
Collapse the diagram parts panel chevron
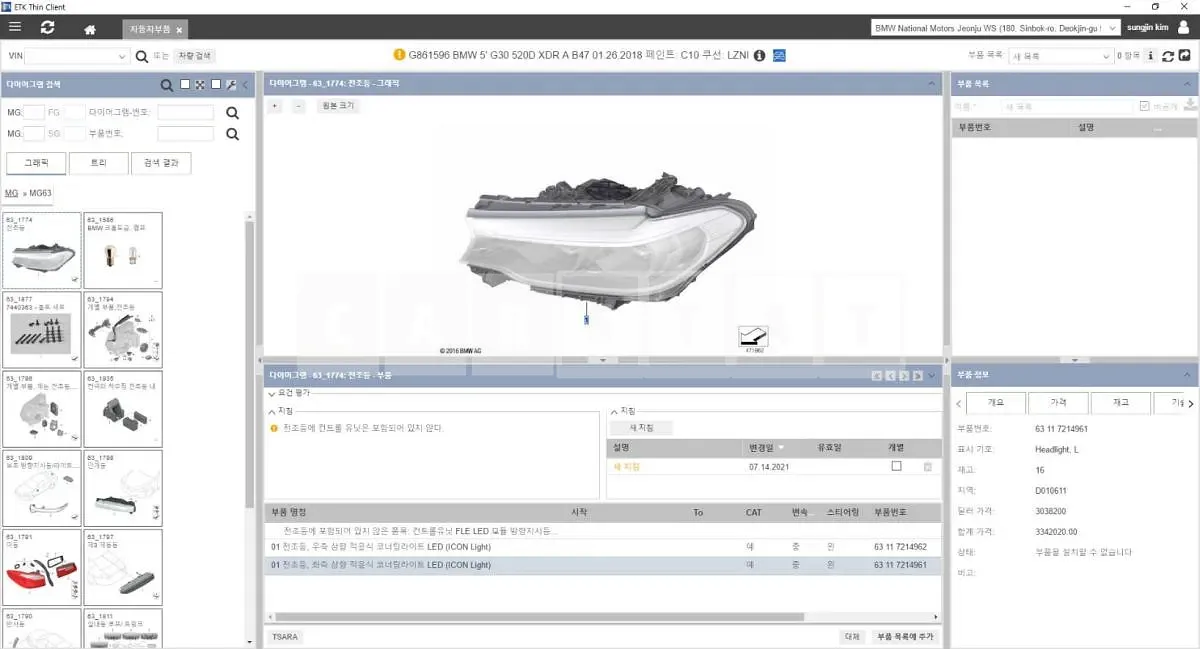(932, 376)
